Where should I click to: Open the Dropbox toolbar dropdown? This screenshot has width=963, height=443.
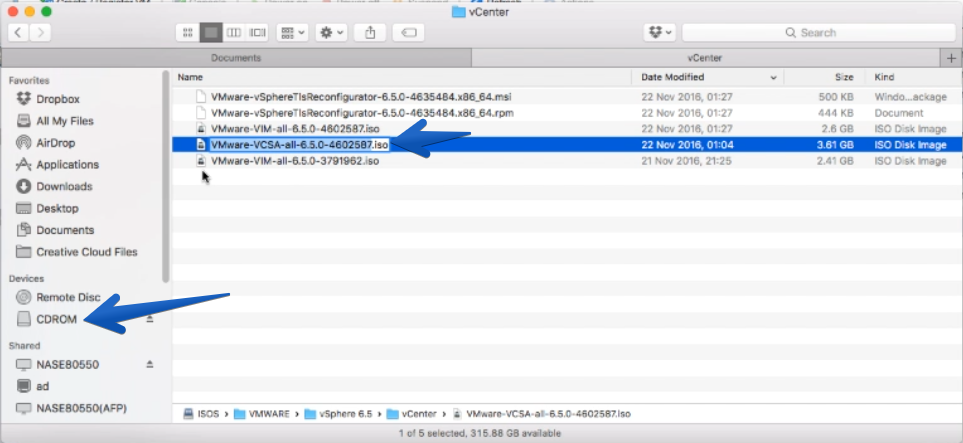(660, 33)
